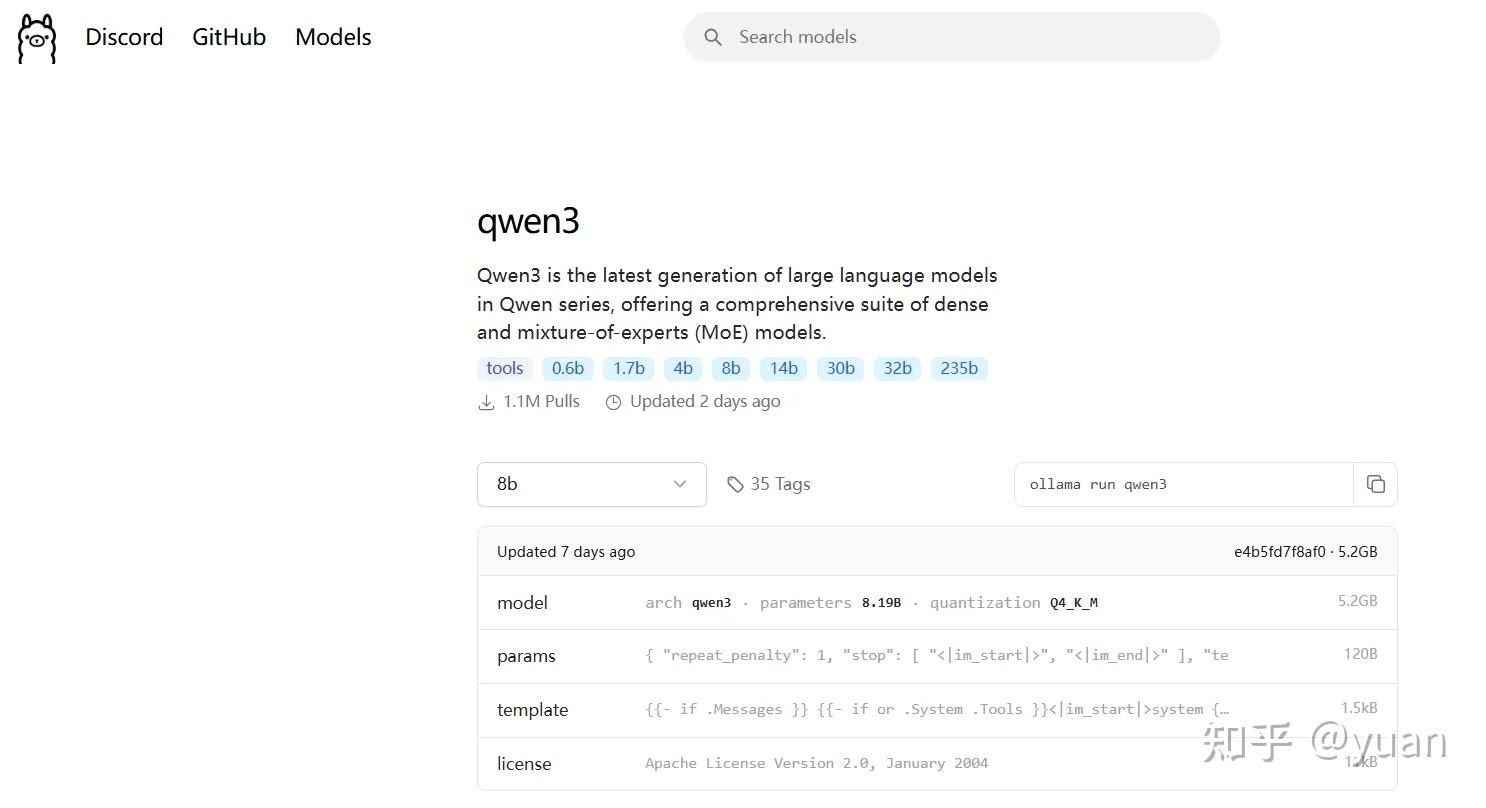
Task: Click the e4b5fd7f8af0 digest hash
Action: (x=1277, y=551)
